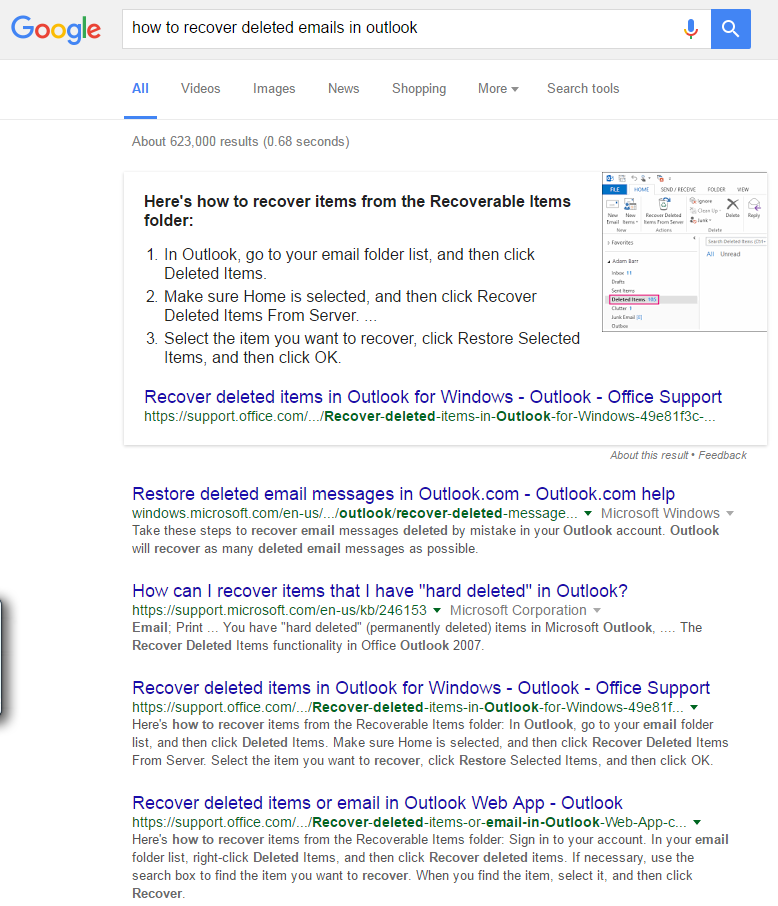This screenshot has height=906, width=778.
Task: Click the About 623,000 results text
Action: point(240,142)
